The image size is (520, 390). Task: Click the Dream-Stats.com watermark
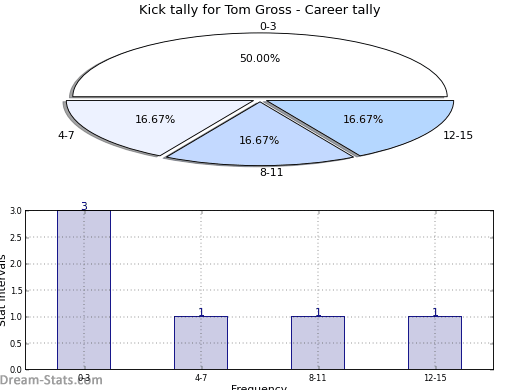[x=51, y=380]
